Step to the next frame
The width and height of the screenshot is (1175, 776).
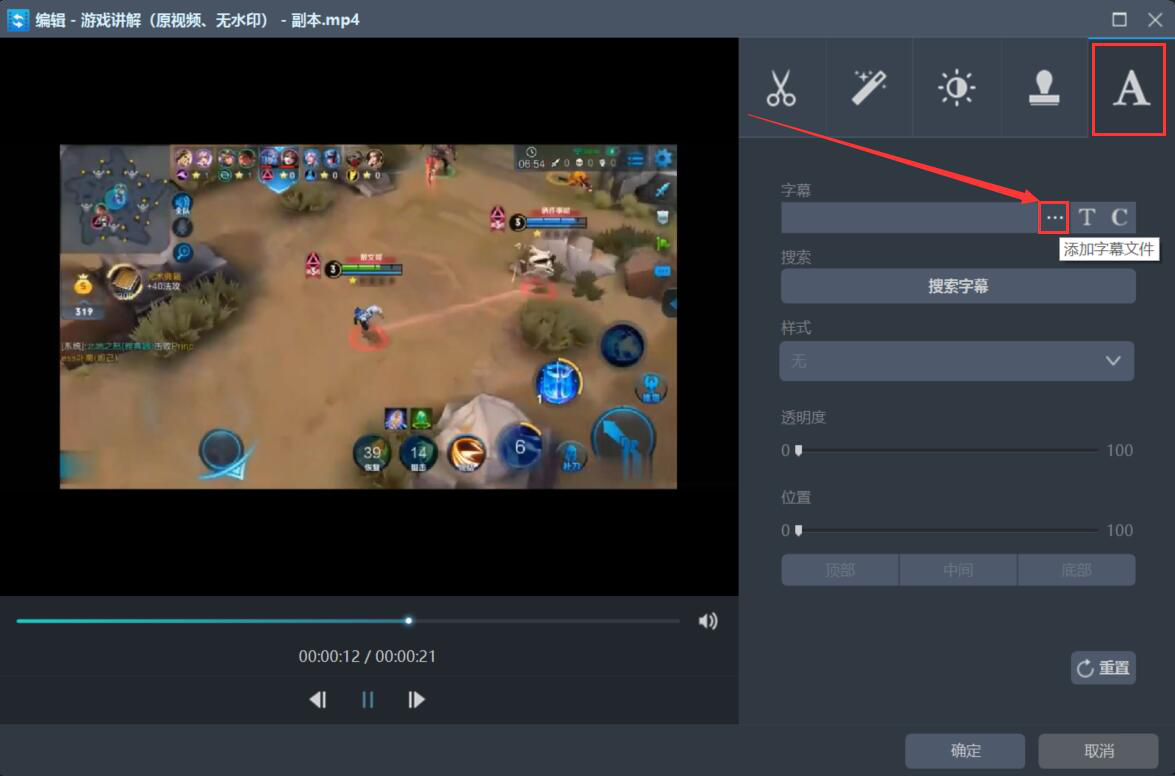pos(417,700)
